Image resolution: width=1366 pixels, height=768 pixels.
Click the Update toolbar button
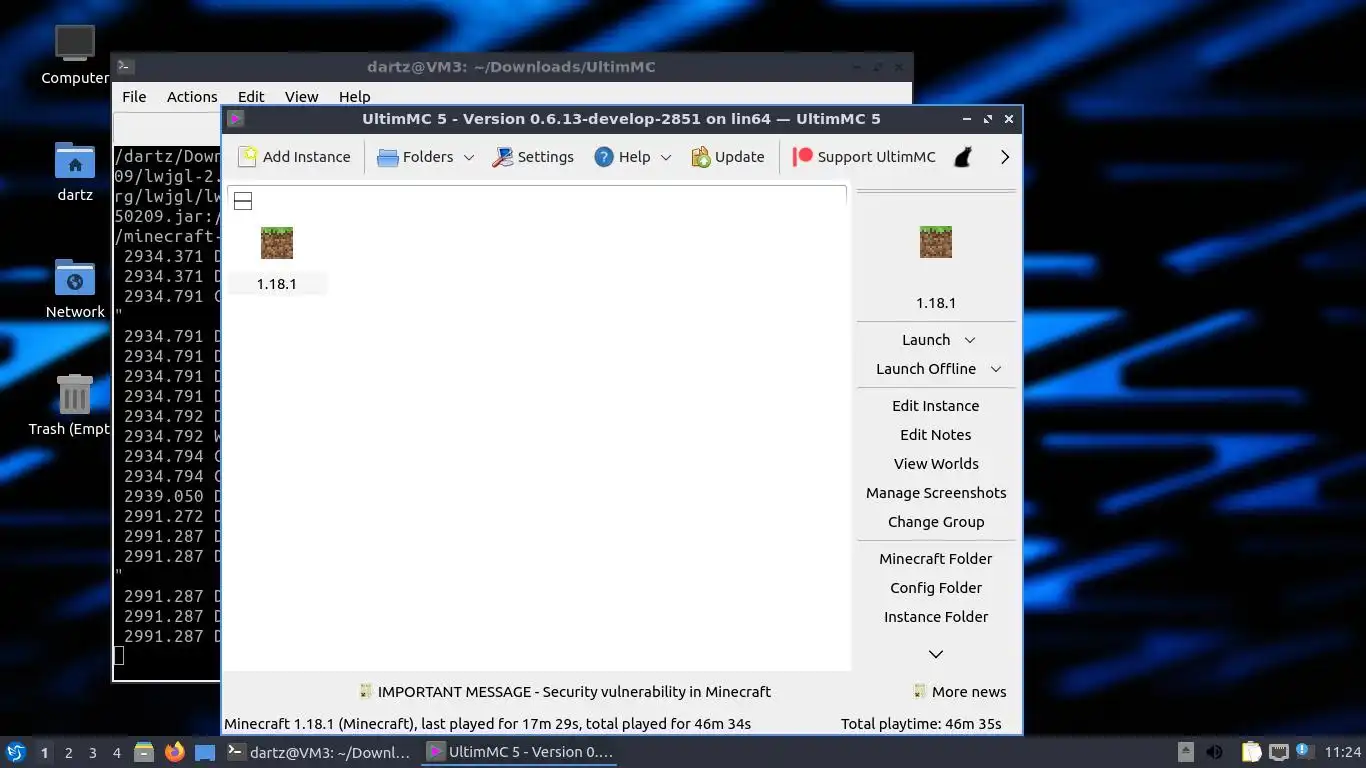pos(728,157)
